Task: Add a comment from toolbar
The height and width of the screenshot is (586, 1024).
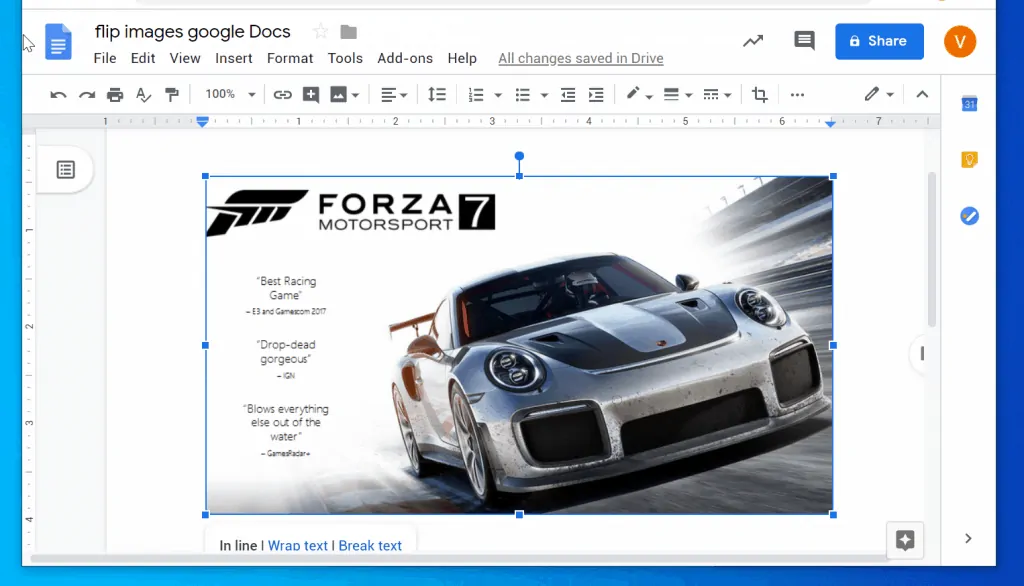Action: 311,95
